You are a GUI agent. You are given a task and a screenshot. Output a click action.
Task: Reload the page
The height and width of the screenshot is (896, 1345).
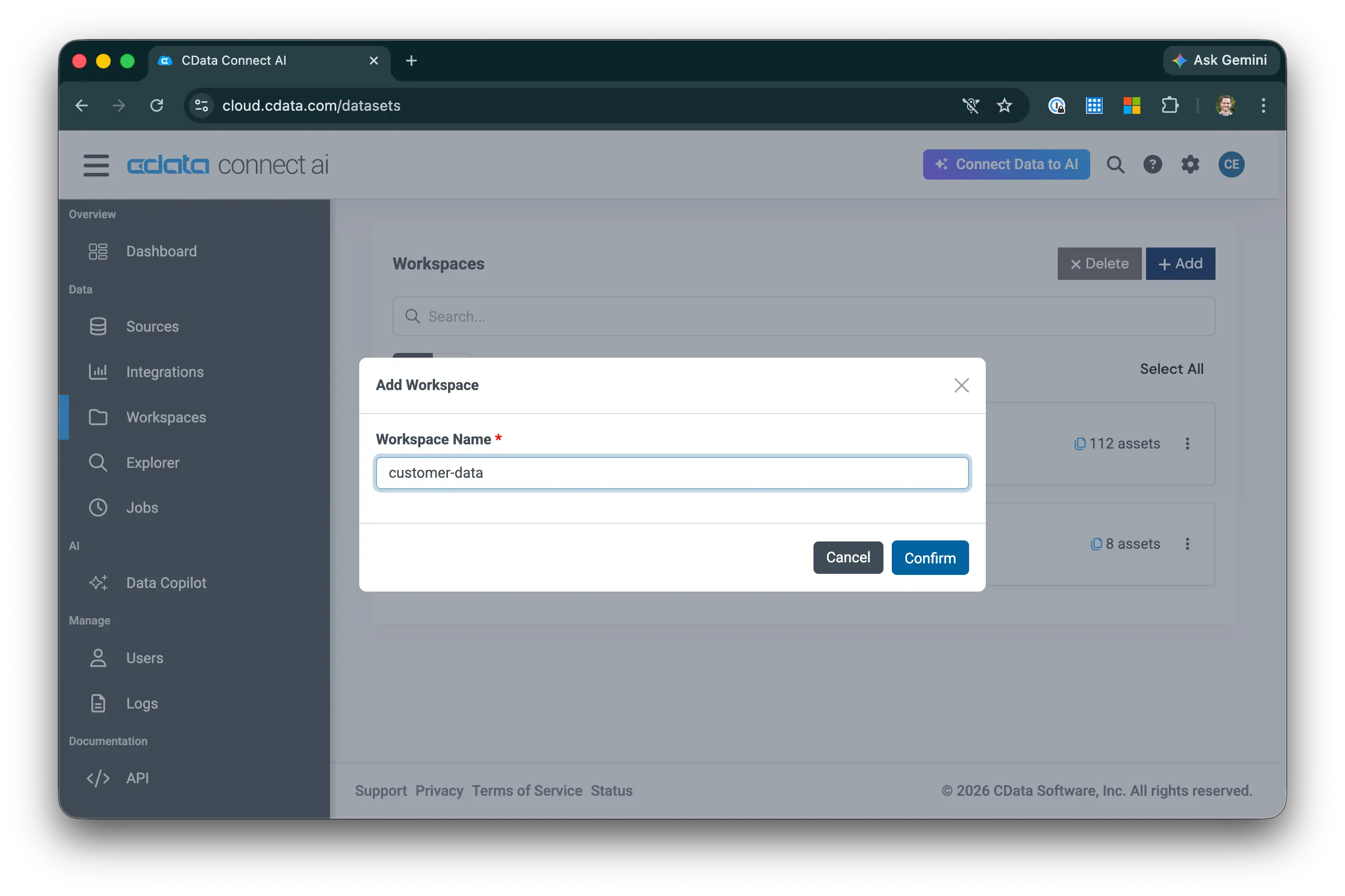pos(157,105)
